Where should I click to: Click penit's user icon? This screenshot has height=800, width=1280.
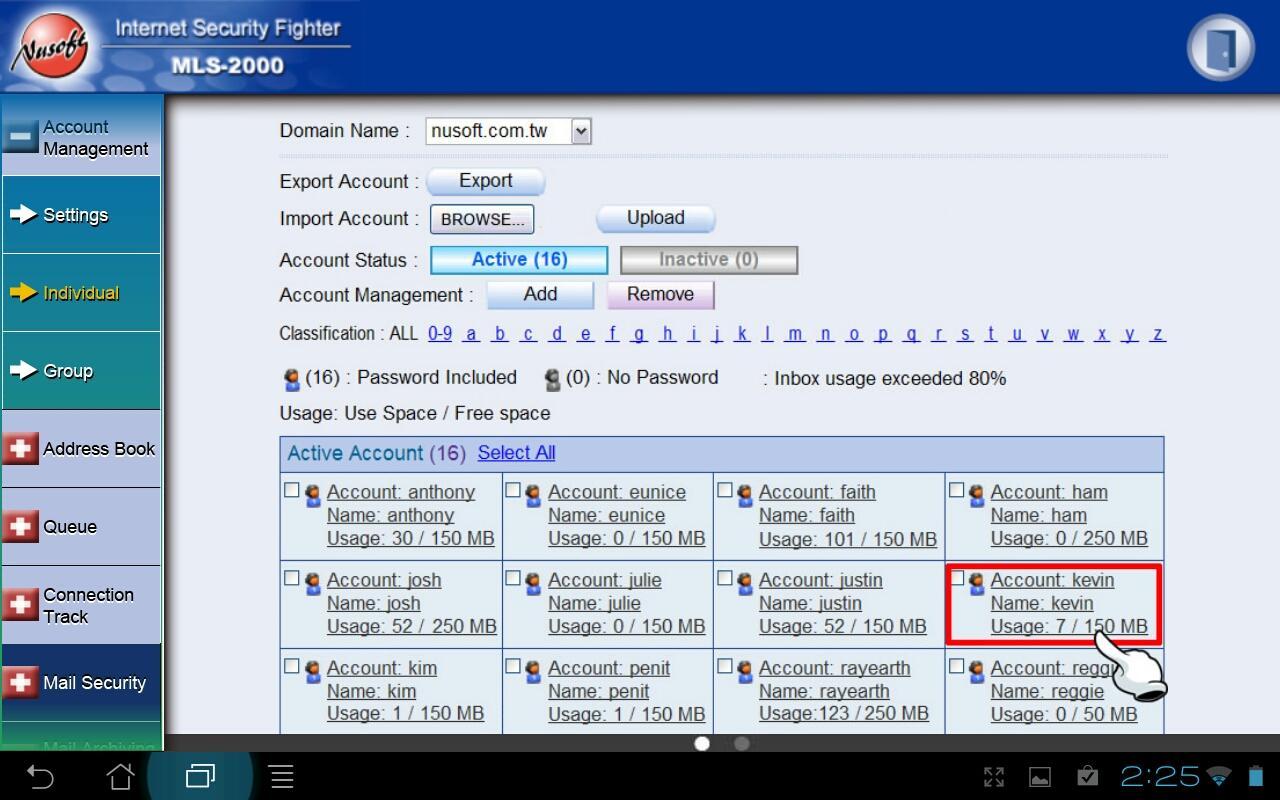coord(533,672)
